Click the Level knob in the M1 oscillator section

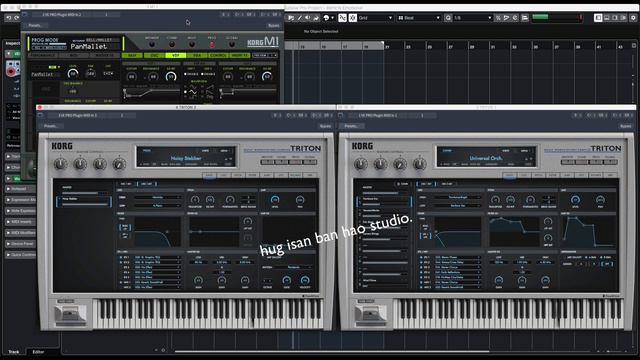(x=73, y=73)
